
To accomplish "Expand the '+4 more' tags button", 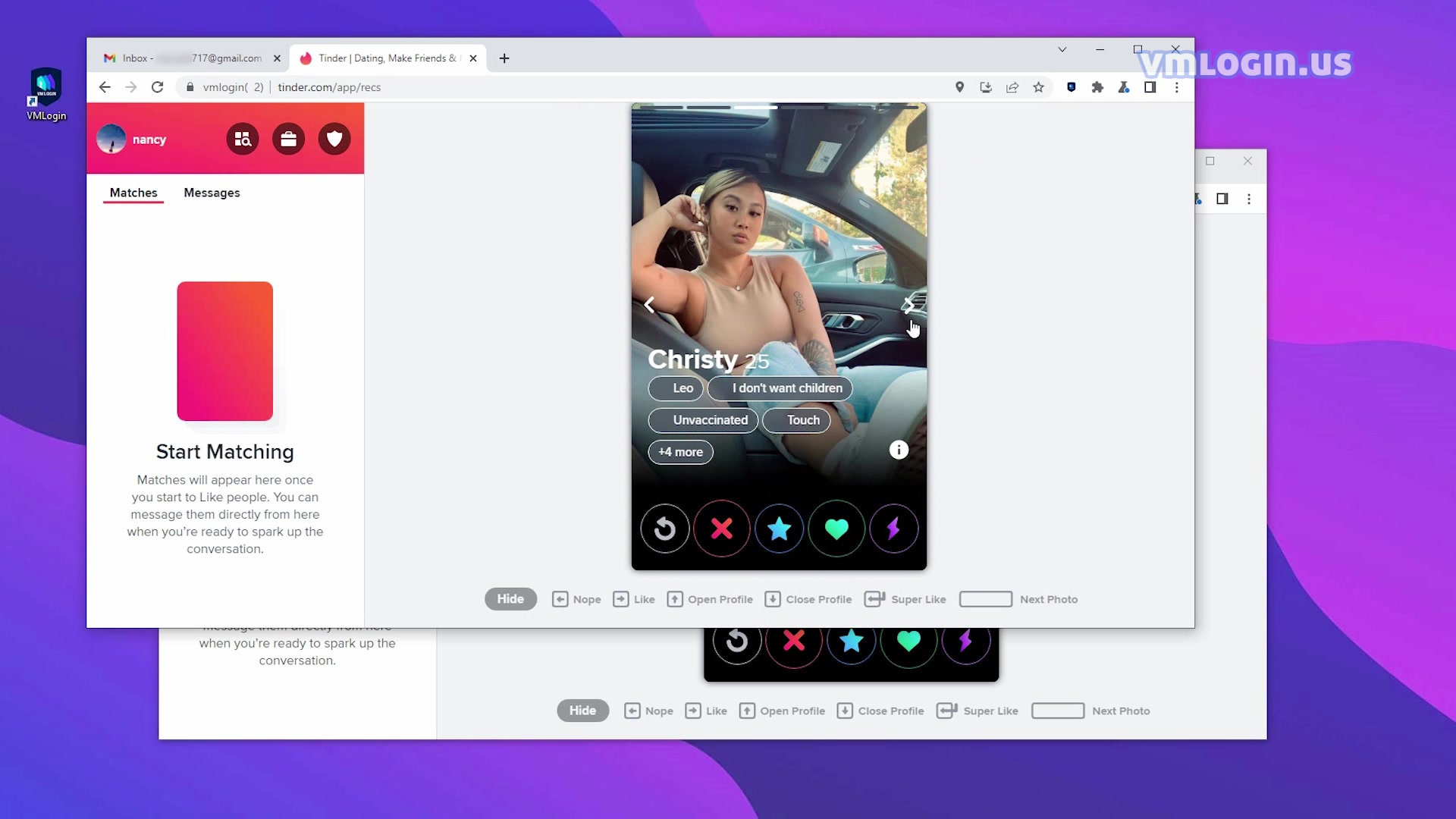I will pos(680,452).
